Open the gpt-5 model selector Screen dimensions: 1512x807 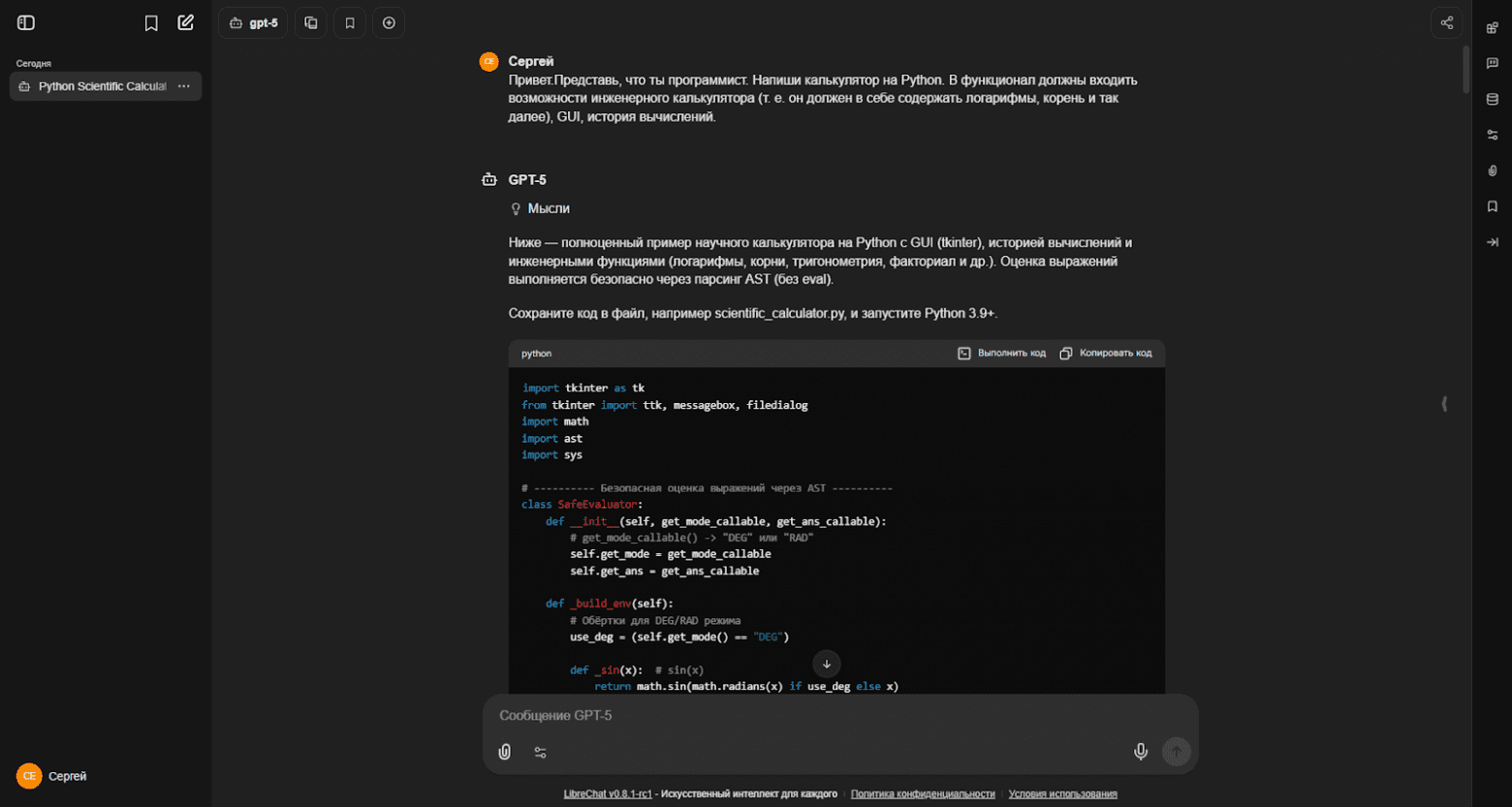[x=253, y=22]
